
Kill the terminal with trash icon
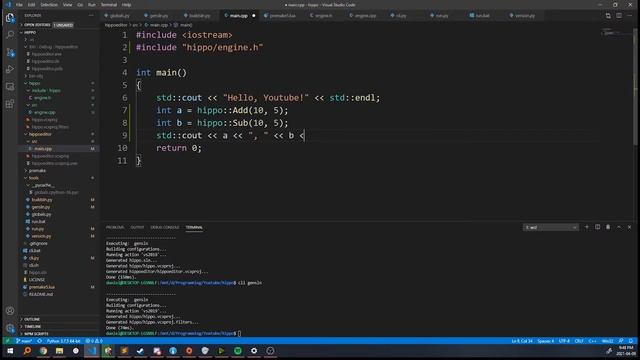(x=608, y=227)
